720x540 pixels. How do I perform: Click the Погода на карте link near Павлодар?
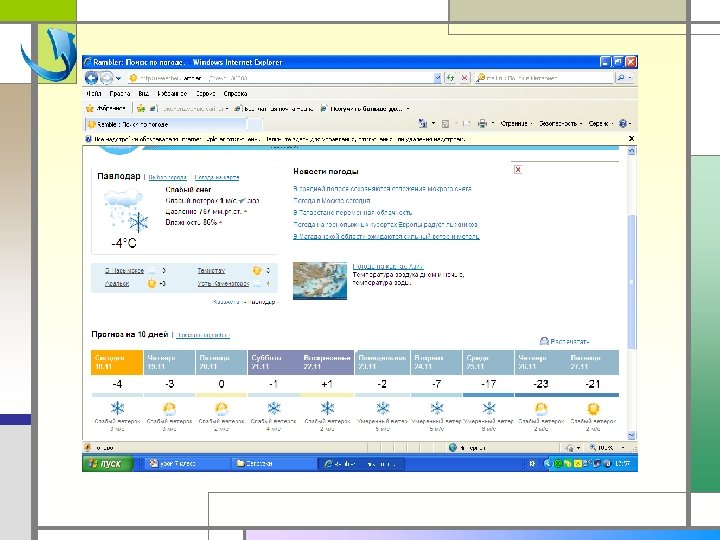(x=217, y=177)
